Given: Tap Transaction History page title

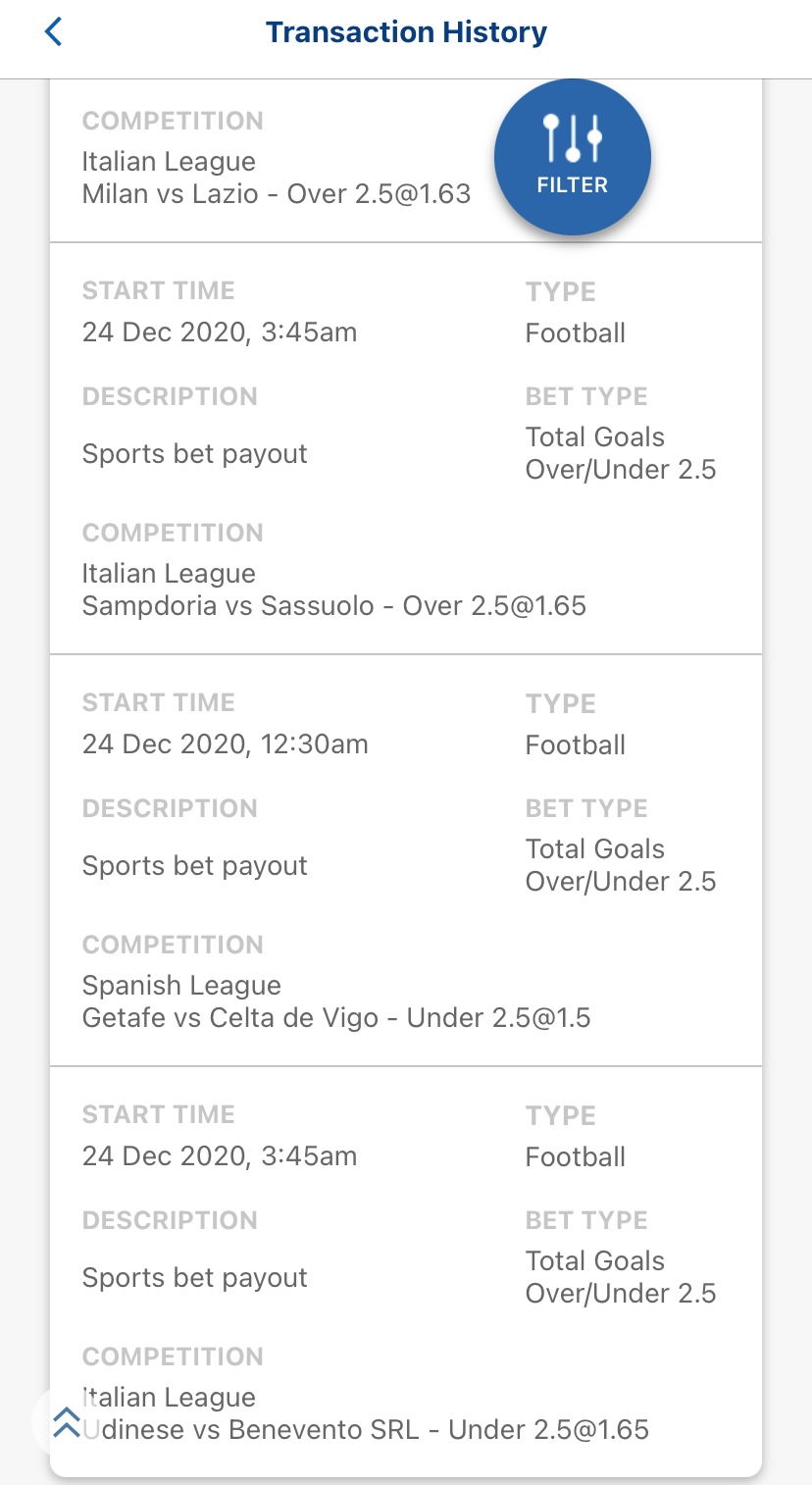Looking at the screenshot, I should pos(406,32).
